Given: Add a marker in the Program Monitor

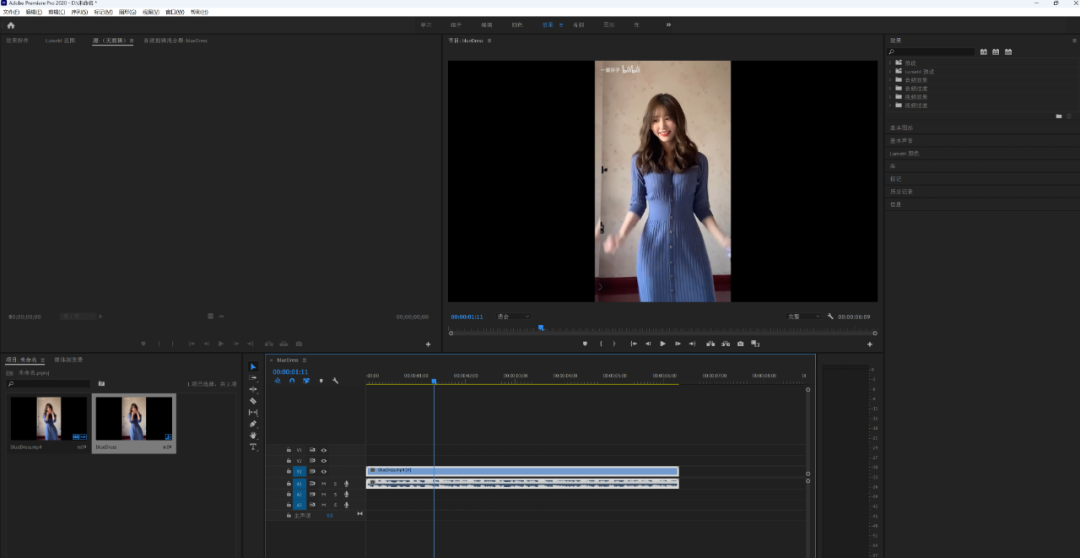Looking at the screenshot, I should pyautogui.click(x=585, y=344).
